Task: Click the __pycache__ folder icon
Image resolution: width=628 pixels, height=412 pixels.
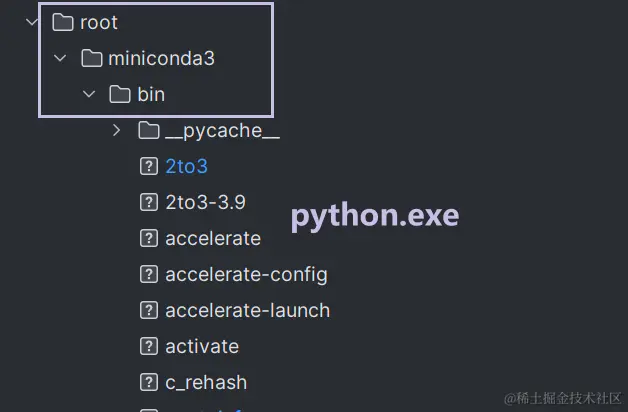Action: 149,130
